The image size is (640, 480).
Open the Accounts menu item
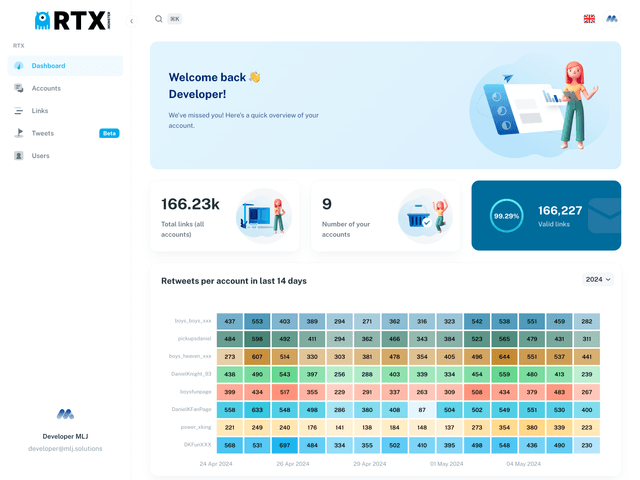[46, 88]
